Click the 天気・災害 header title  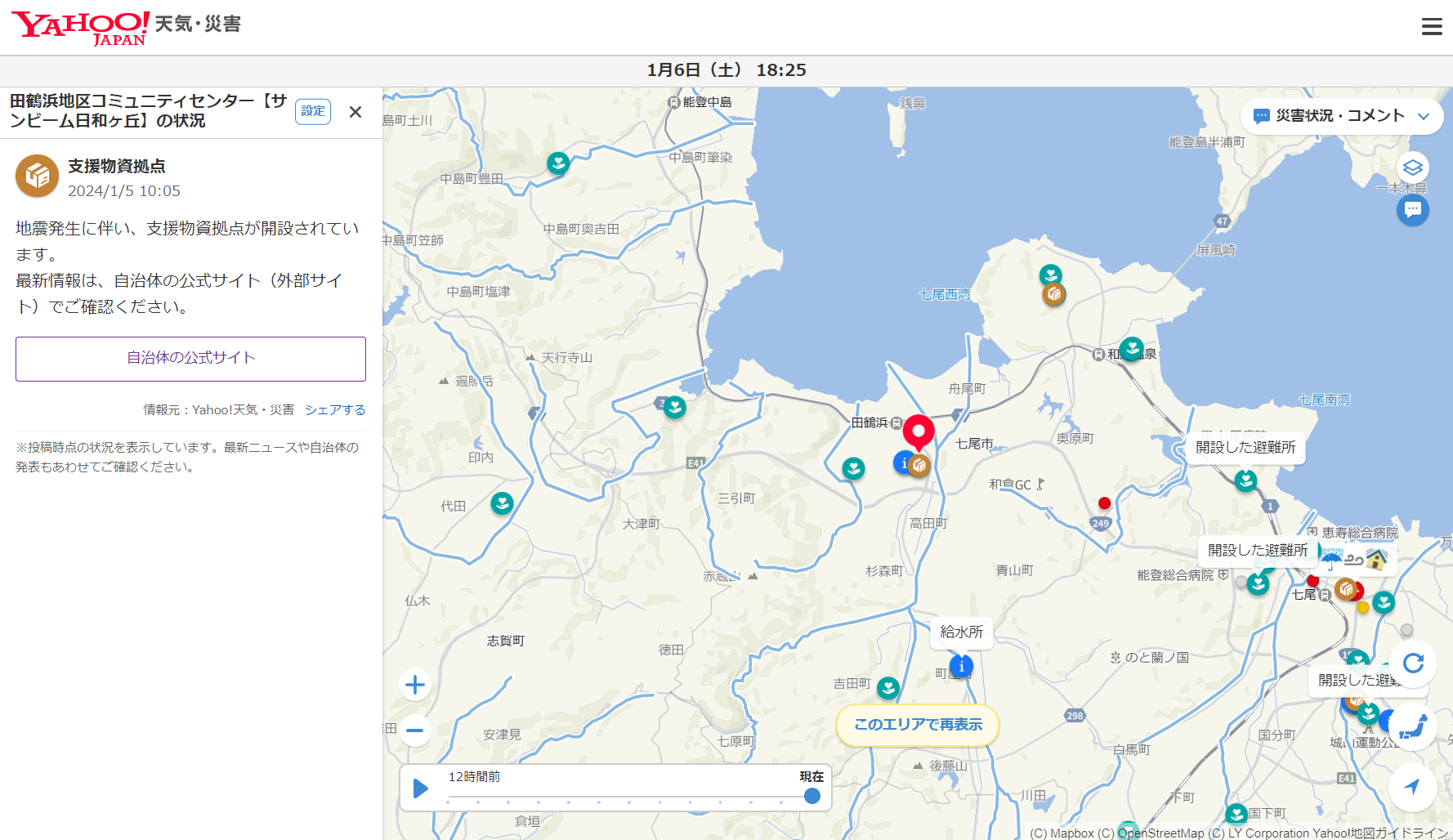tap(198, 25)
